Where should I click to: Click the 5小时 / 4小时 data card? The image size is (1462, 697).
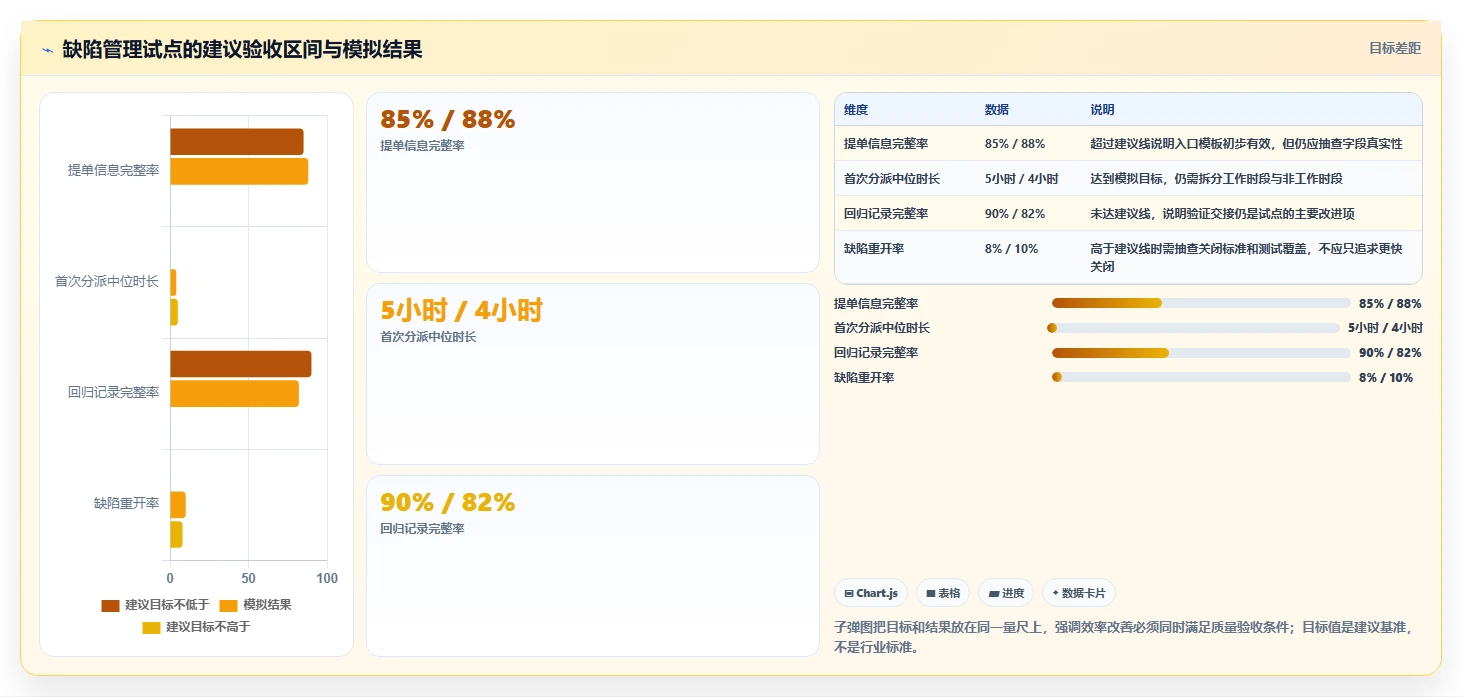[593, 374]
